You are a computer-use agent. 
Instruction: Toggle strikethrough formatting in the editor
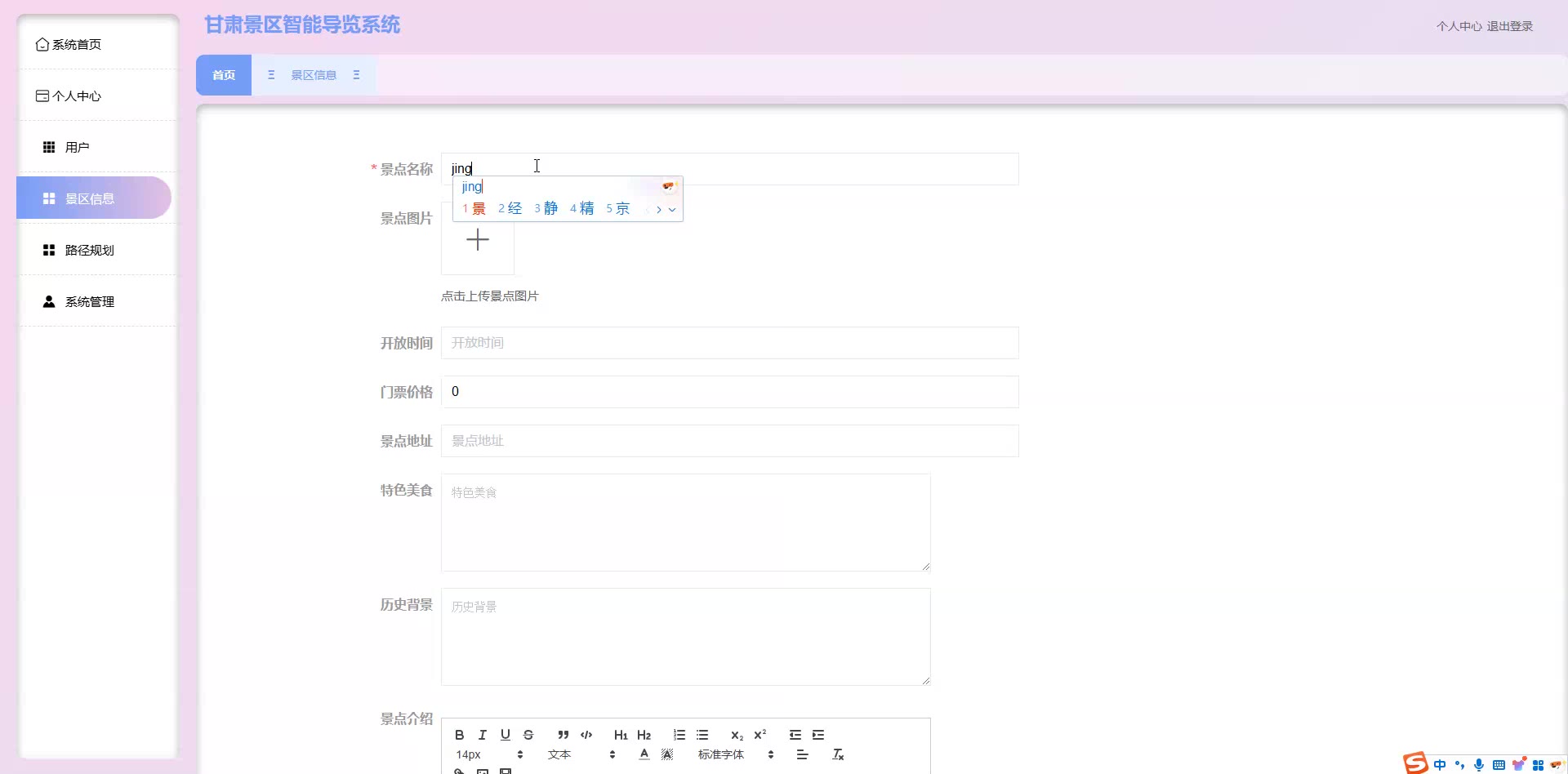tap(528, 735)
